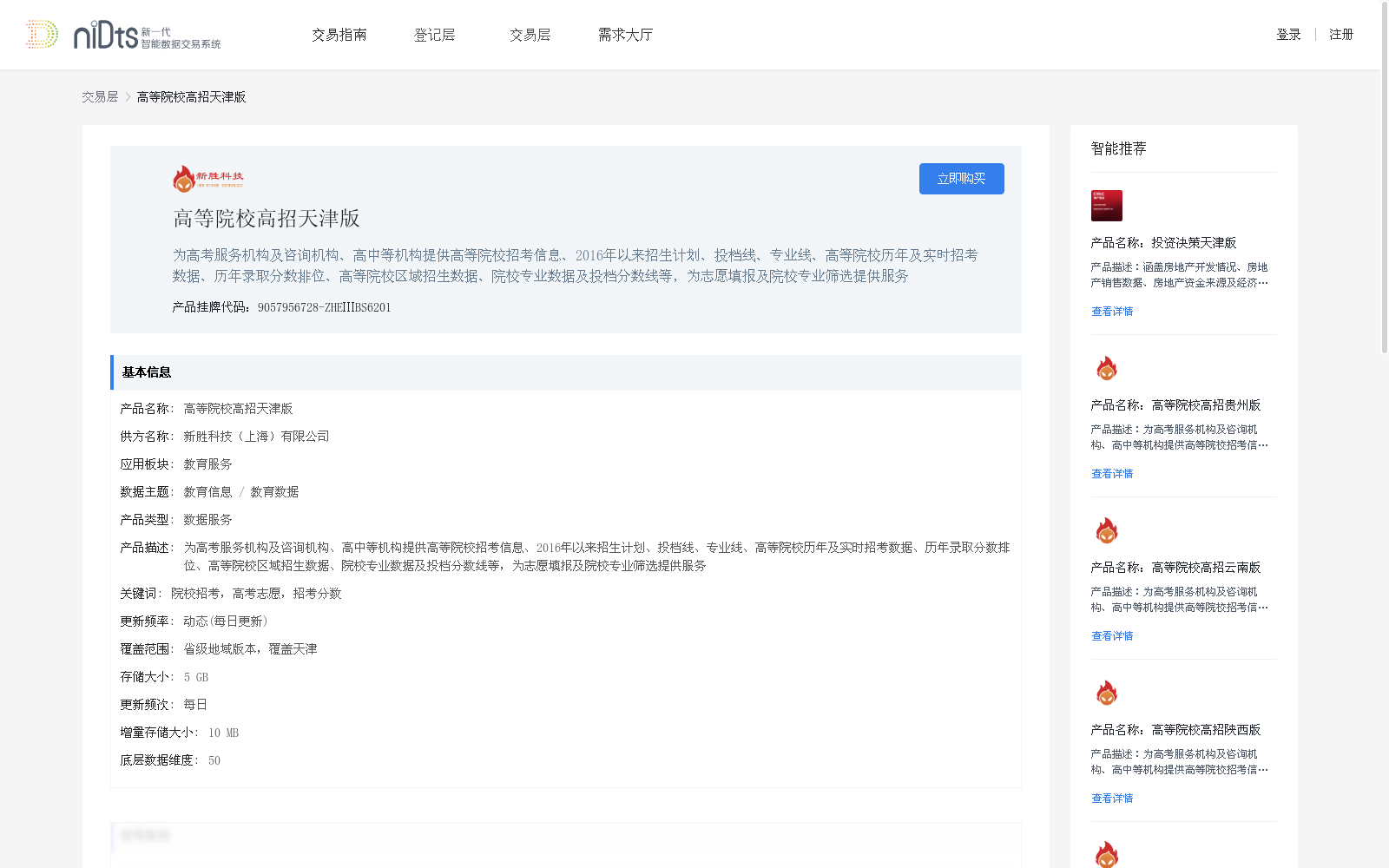Viewport: 1389px width, 868px height.
Task: Click the page vertical scrollbar
Action: pos(1385,178)
